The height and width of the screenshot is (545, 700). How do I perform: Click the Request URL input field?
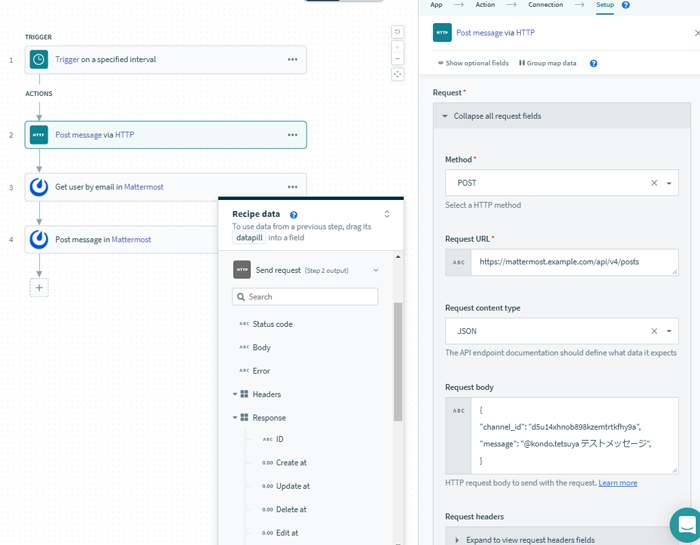click(574, 262)
